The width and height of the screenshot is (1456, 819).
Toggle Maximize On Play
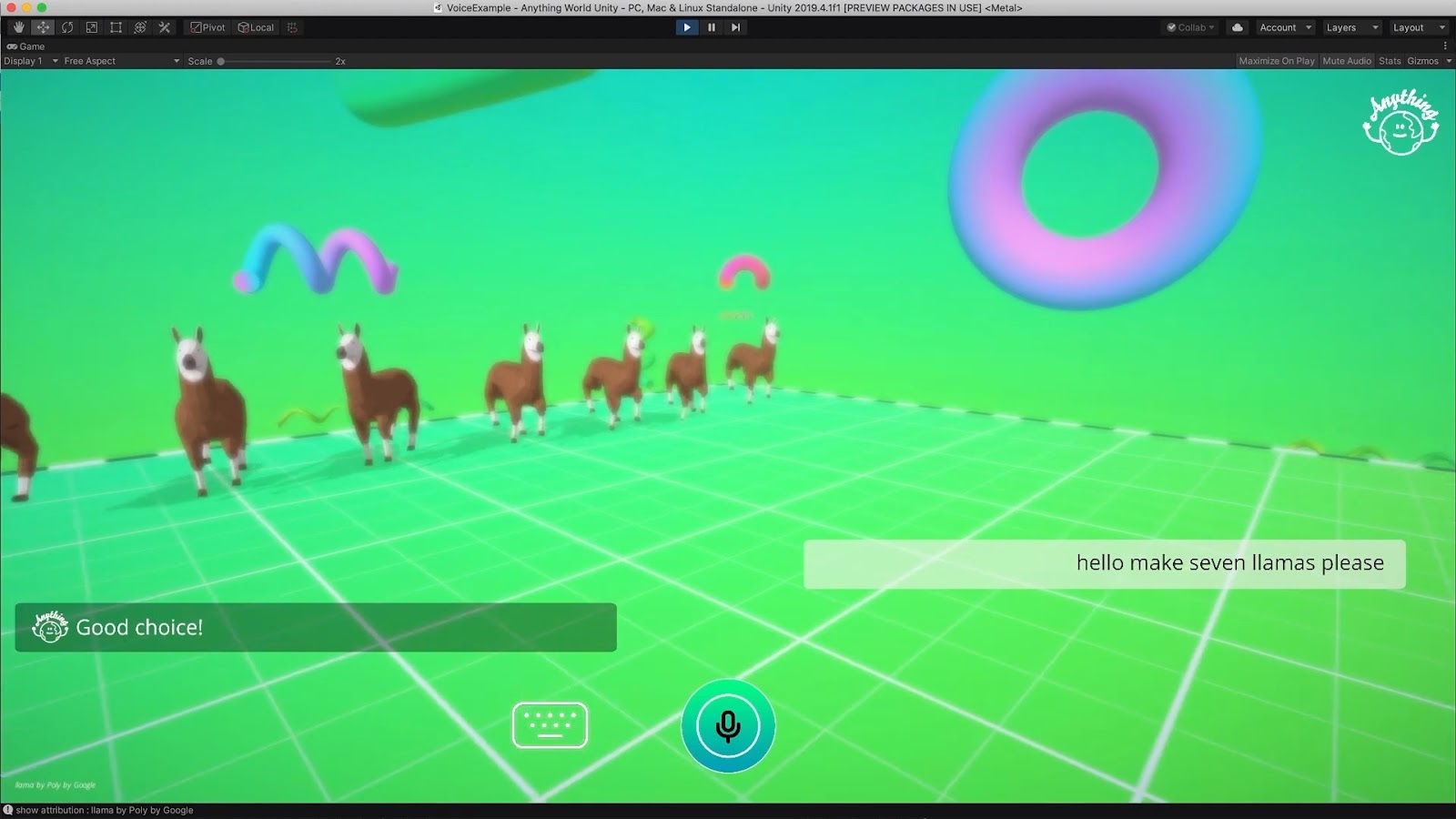[1277, 61]
